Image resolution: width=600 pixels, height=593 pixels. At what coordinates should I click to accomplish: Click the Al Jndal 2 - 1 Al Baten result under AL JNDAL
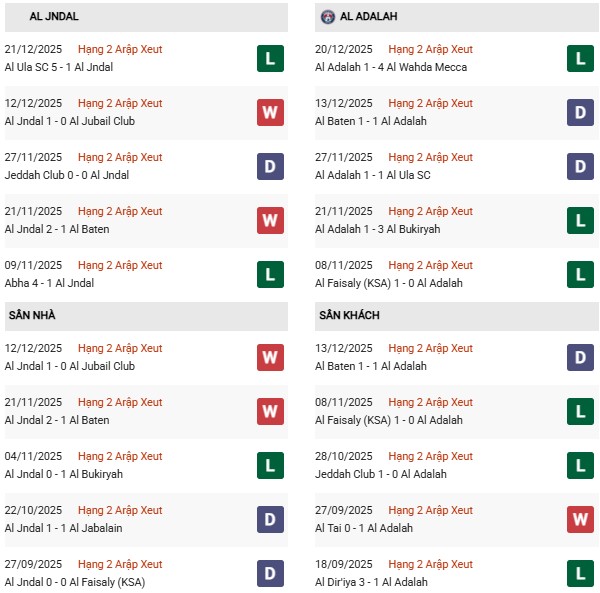coord(57,229)
